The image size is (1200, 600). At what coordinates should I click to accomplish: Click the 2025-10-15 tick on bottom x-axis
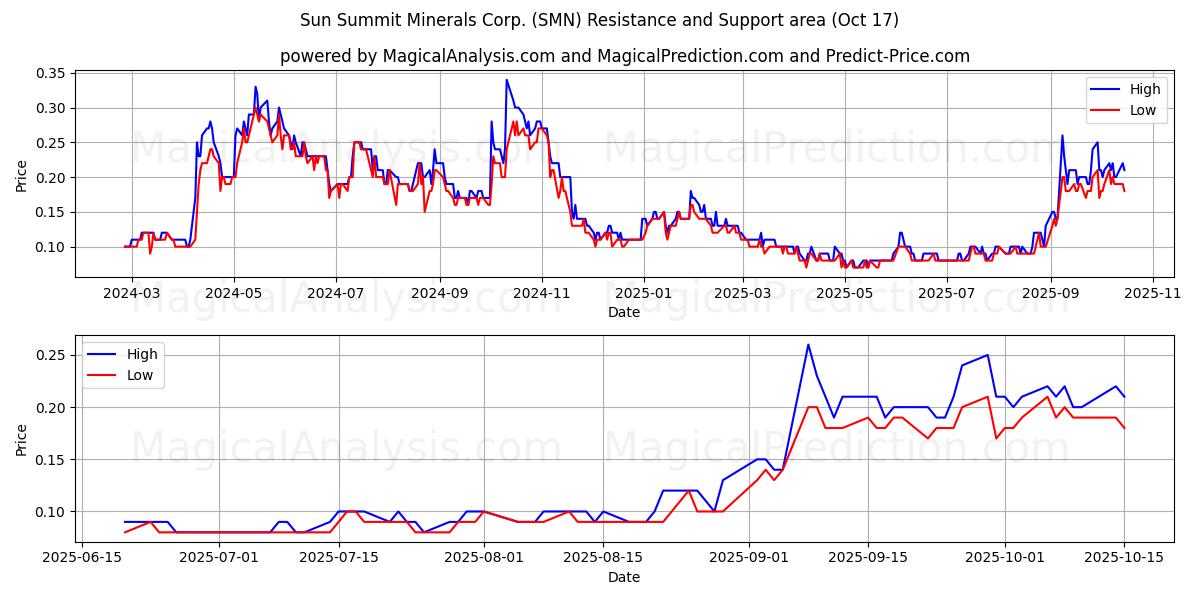pyautogui.click(x=1124, y=559)
